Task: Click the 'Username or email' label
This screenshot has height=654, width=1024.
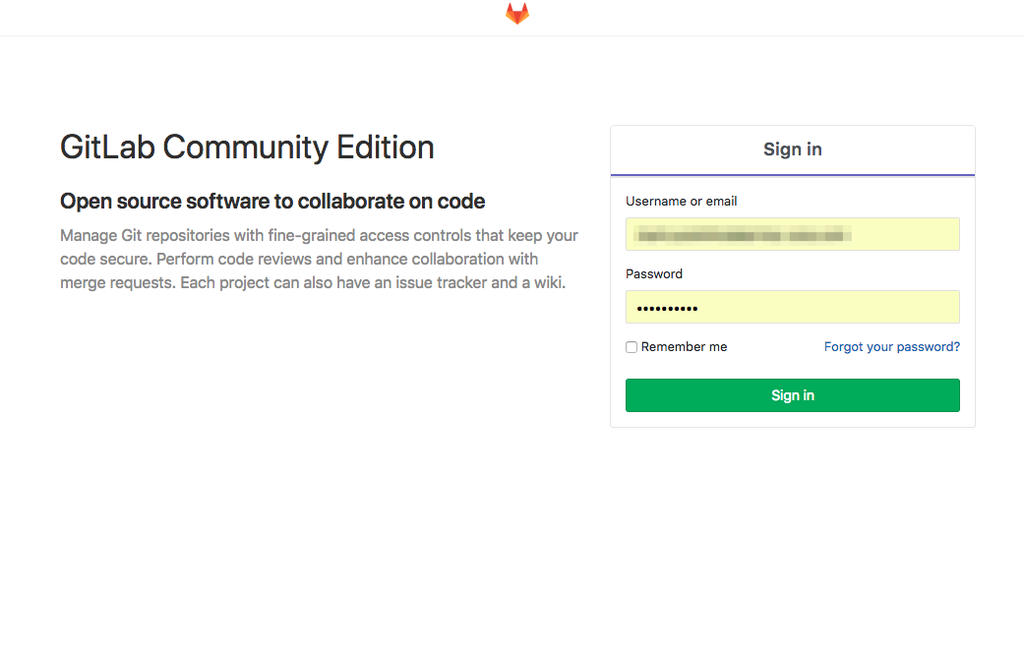Action: pyautogui.click(x=681, y=201)
